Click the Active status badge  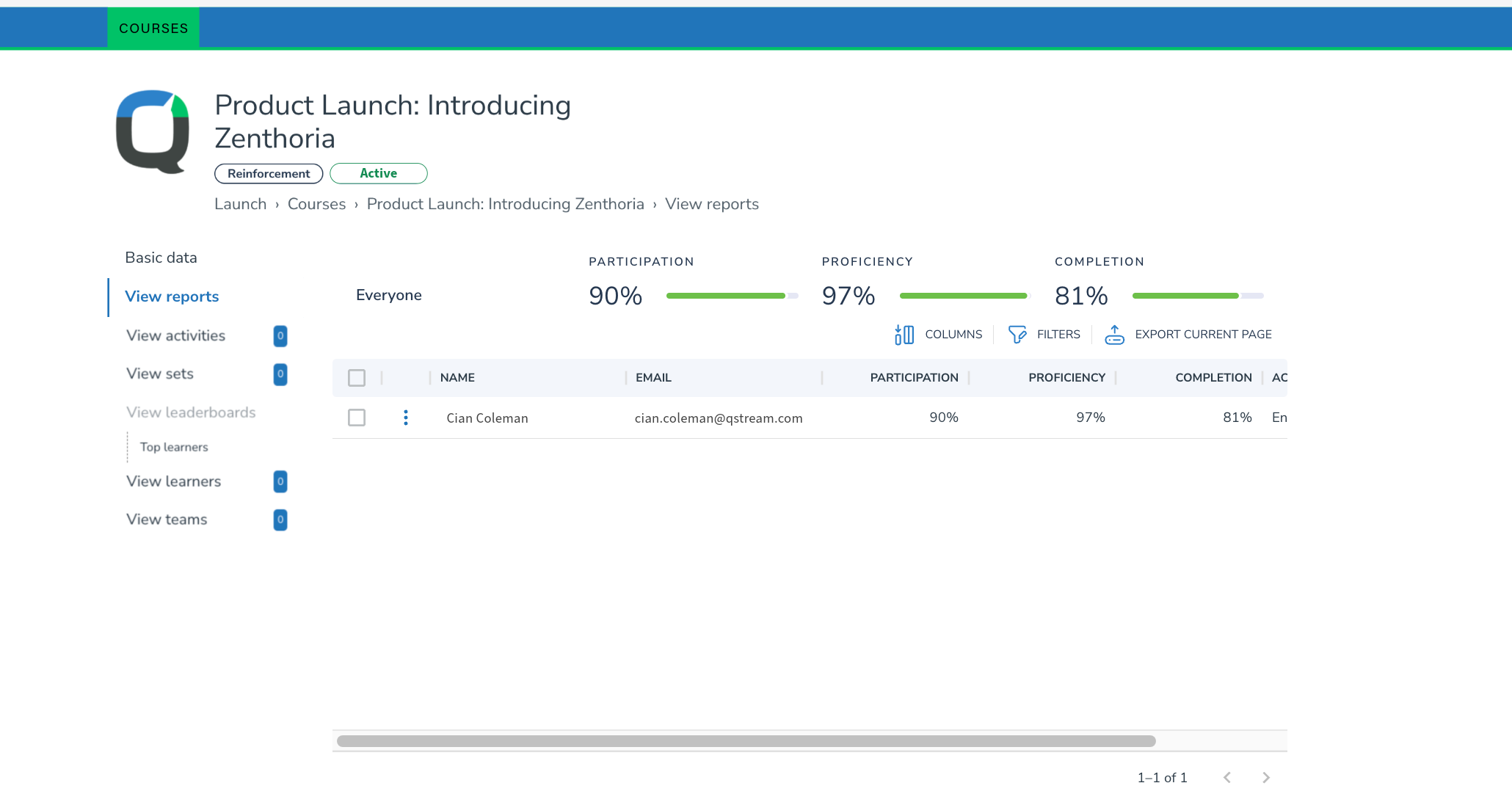[x=379, y=173]
